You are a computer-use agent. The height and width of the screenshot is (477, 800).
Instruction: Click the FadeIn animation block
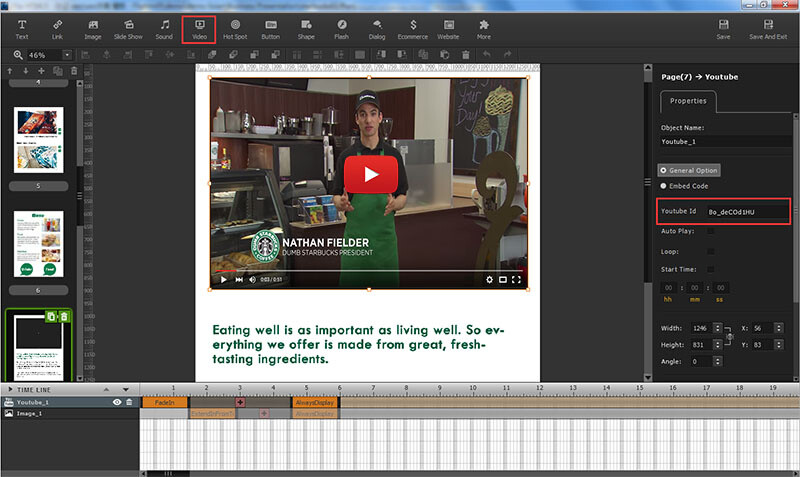(164, 403)
